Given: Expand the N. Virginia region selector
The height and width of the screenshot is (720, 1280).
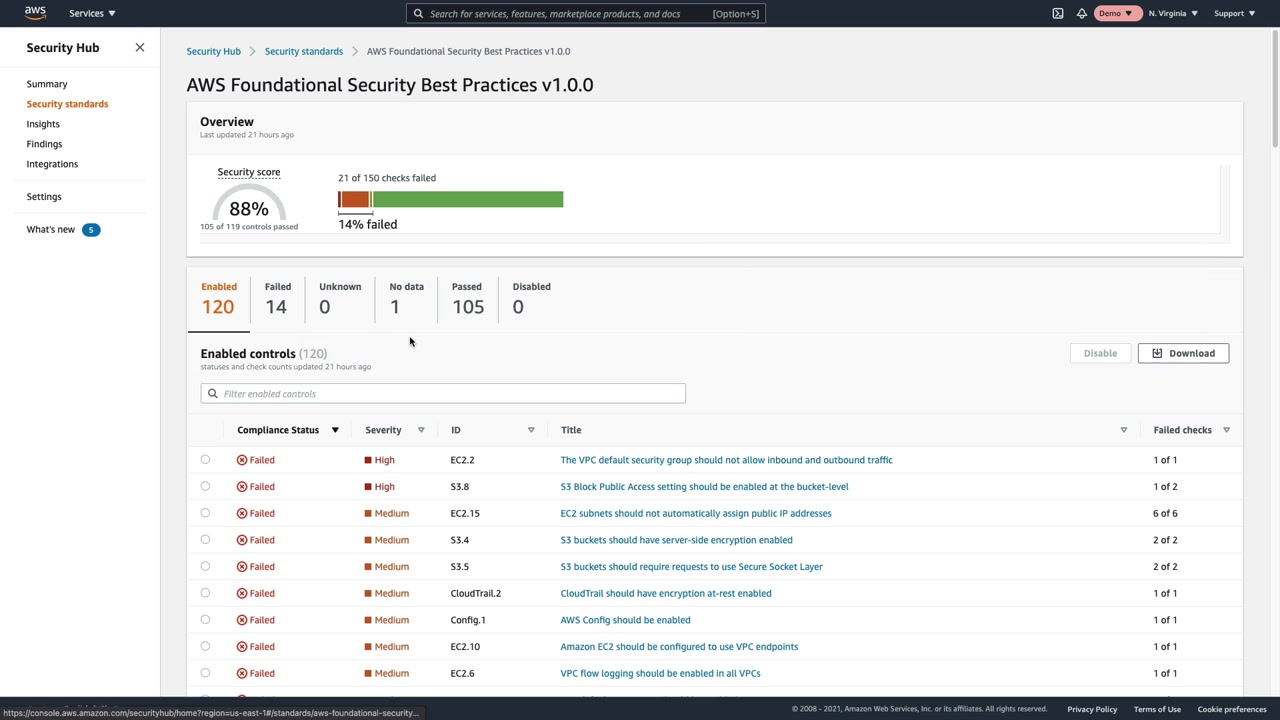Looking at the screenshot, I should tap(1173, 13).
